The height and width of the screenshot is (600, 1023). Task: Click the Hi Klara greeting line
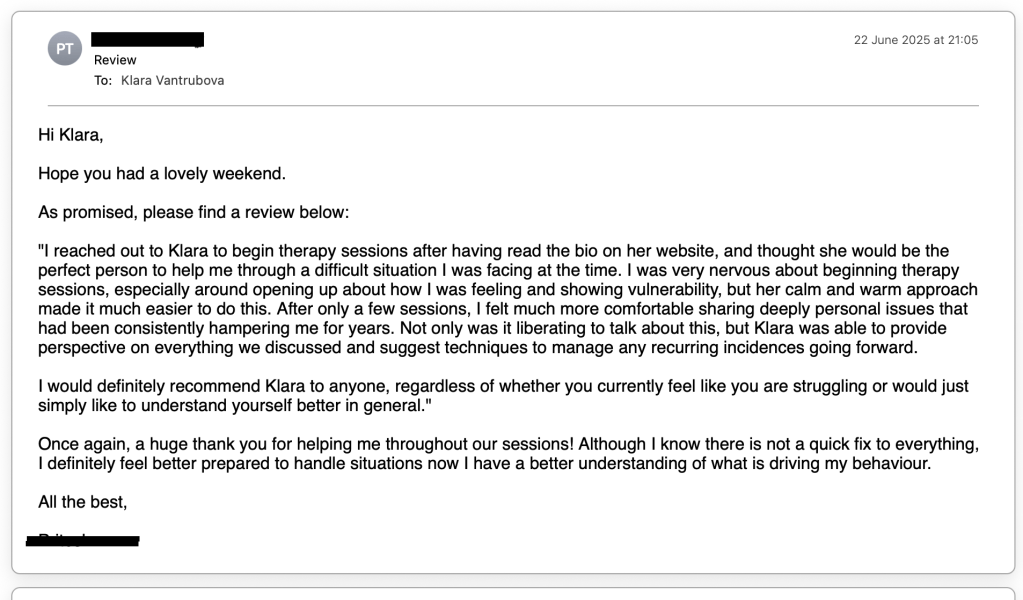(x=71, y=135)
